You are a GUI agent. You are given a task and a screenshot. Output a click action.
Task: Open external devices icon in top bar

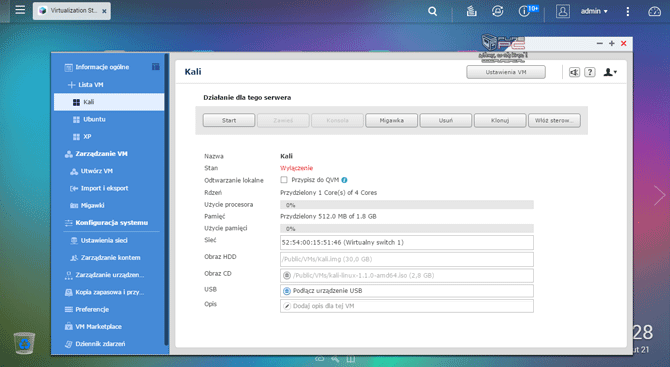coord(497,11)
